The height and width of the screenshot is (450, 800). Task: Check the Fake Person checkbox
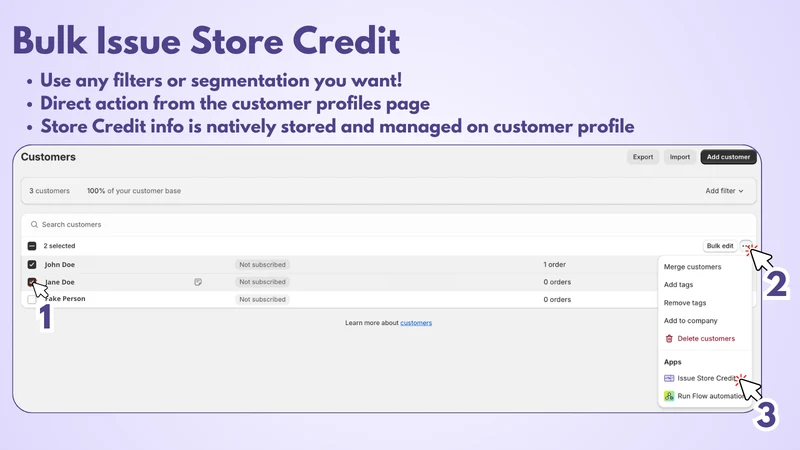pos(32,299)
